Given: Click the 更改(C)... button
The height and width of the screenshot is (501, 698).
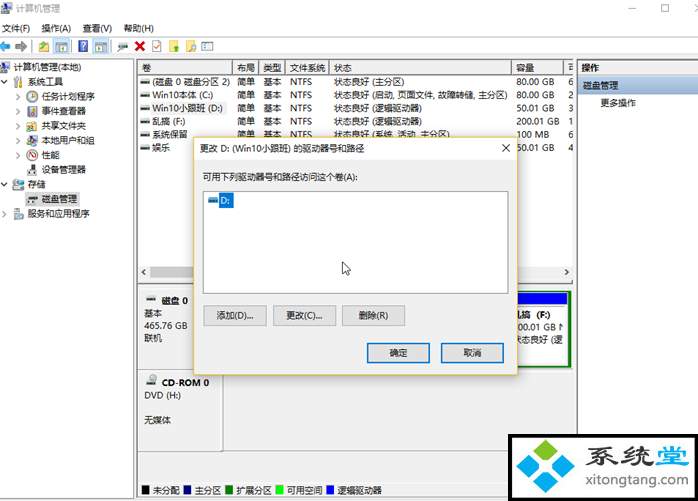Looking at the screenshot, I should click(304, 316).
